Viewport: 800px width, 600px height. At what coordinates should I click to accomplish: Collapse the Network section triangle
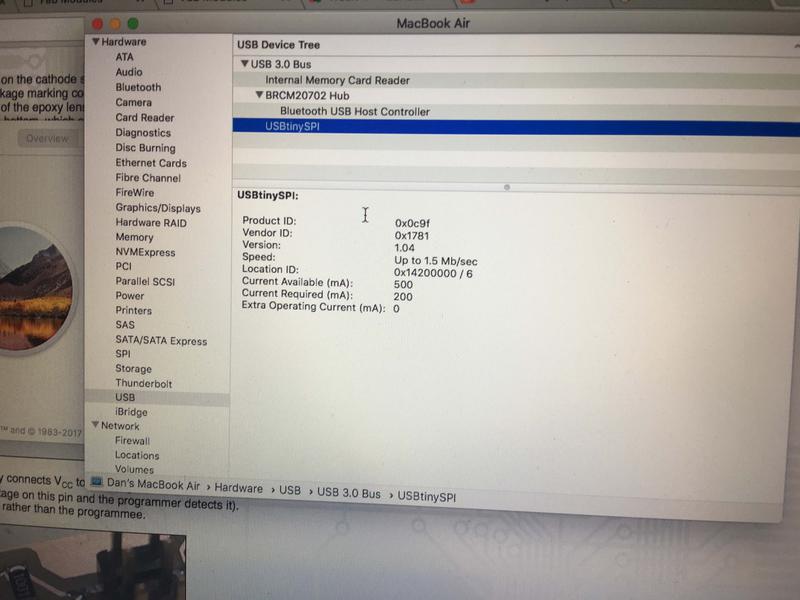pos(95,424)
